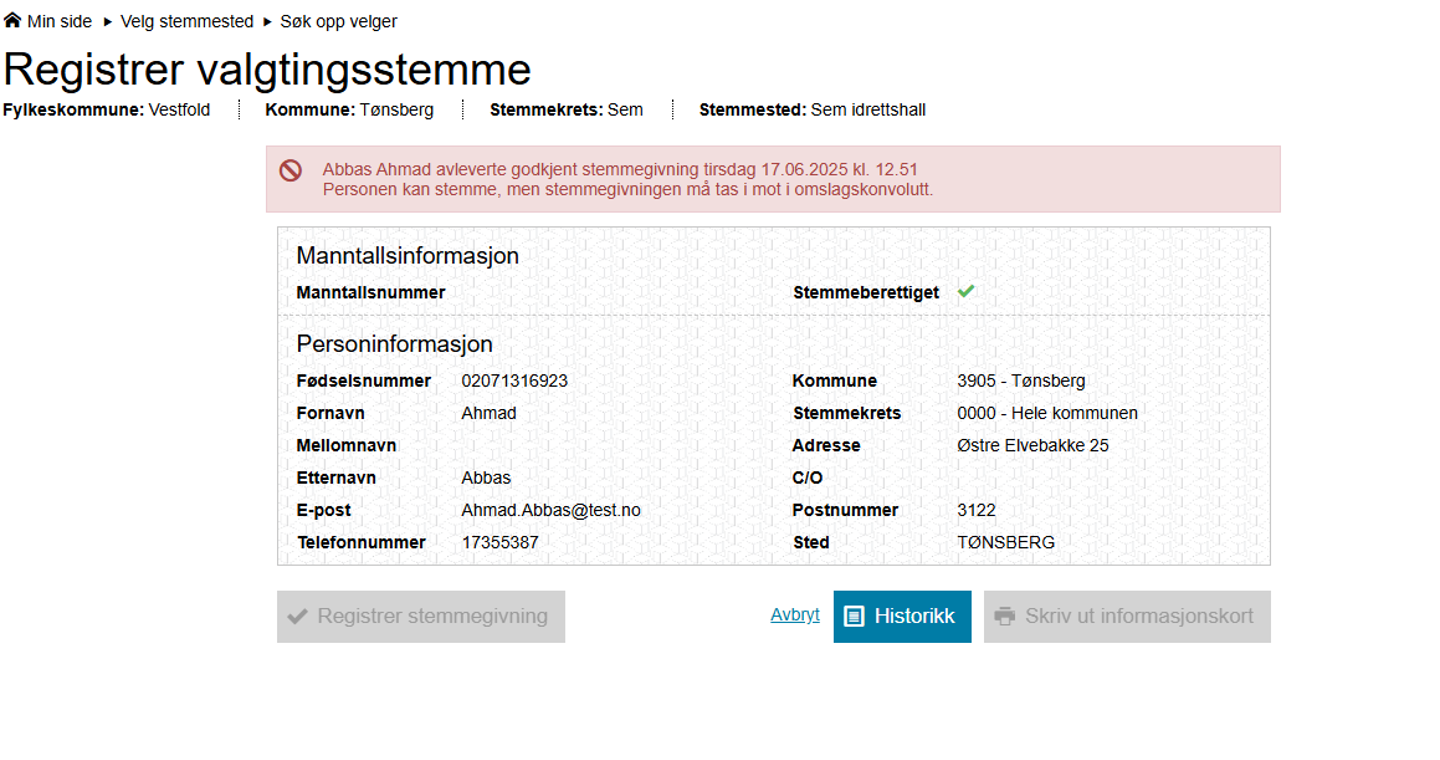Click the alert text about omslagskonvolutt
This screenshot has width=1440, height=760.
click(x=627, y=189)
